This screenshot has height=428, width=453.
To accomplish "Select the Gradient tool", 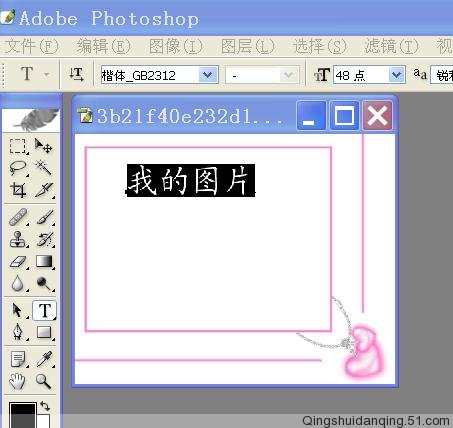I will (44, 262).
